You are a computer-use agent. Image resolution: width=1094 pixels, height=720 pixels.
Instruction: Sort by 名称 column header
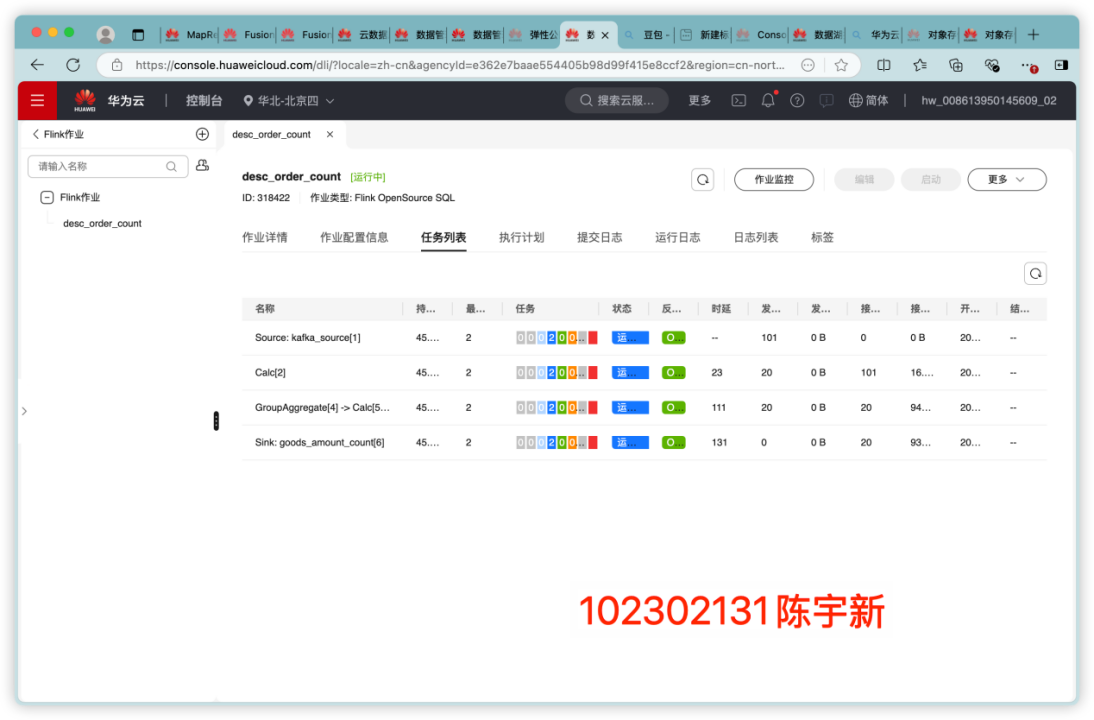(265, 308)
